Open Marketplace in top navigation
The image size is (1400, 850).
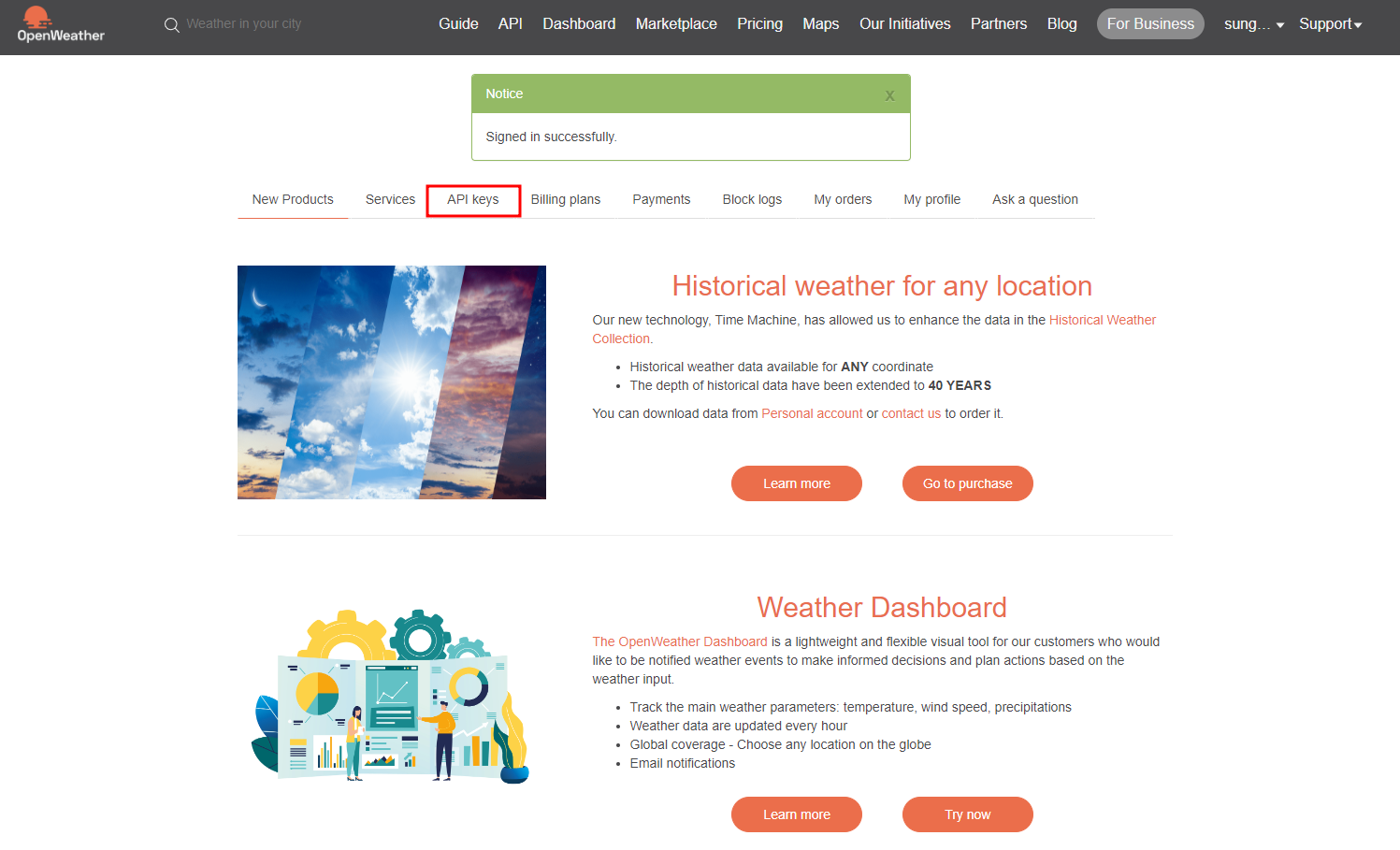point(676,23)
